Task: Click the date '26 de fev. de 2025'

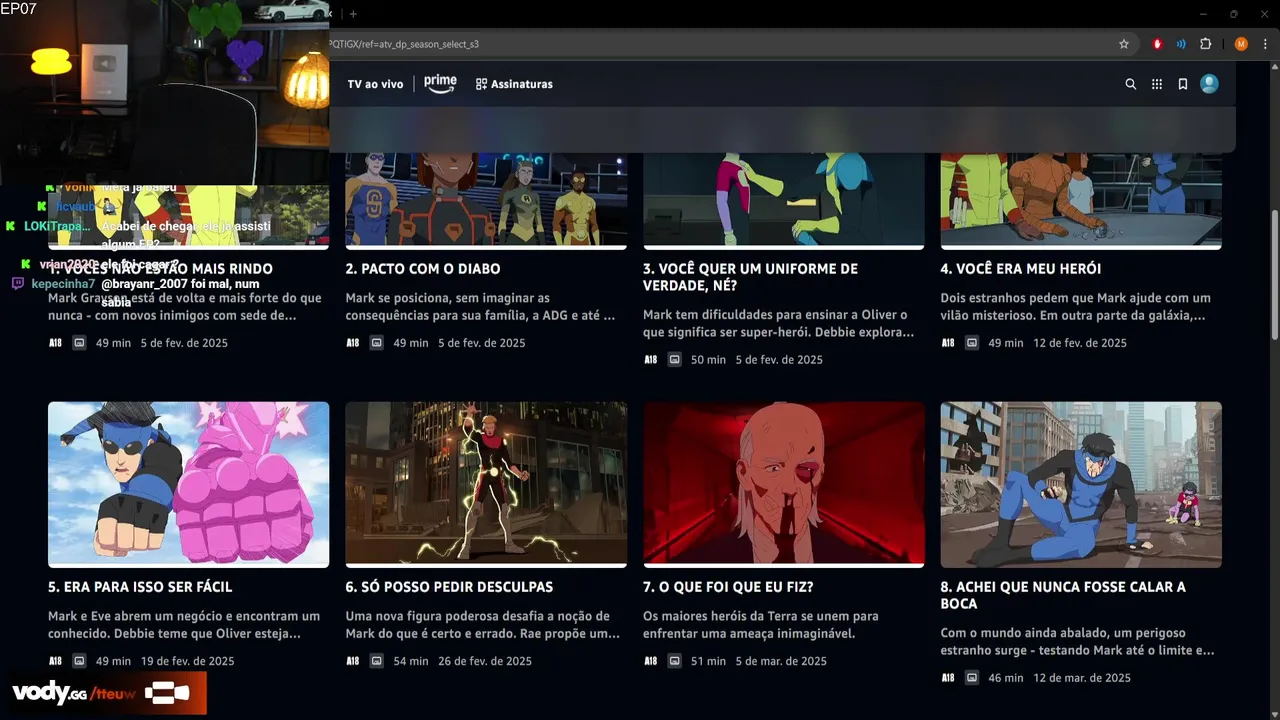Action: click(x=486, y=661)
